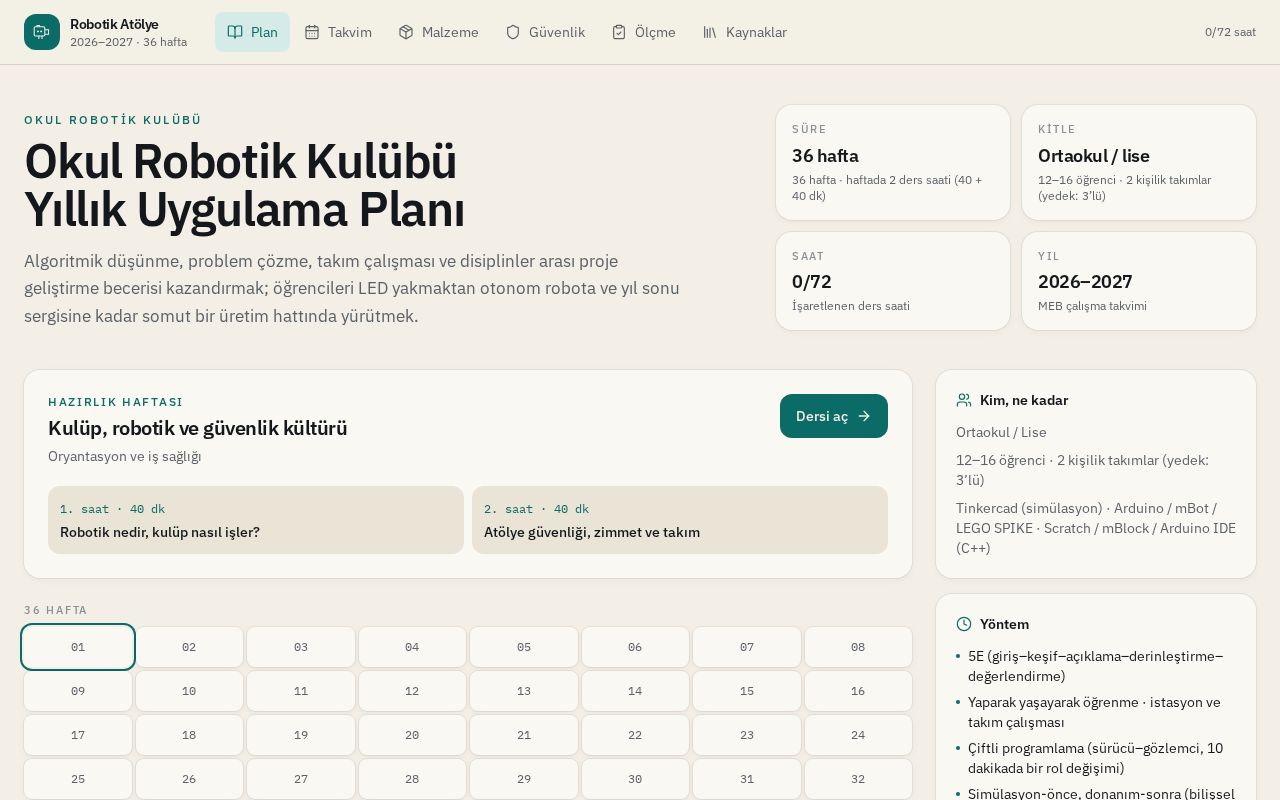Choose week 05 cell
Image resolution: width=1280 pixels, height=800 pixels.
point(524,647)
